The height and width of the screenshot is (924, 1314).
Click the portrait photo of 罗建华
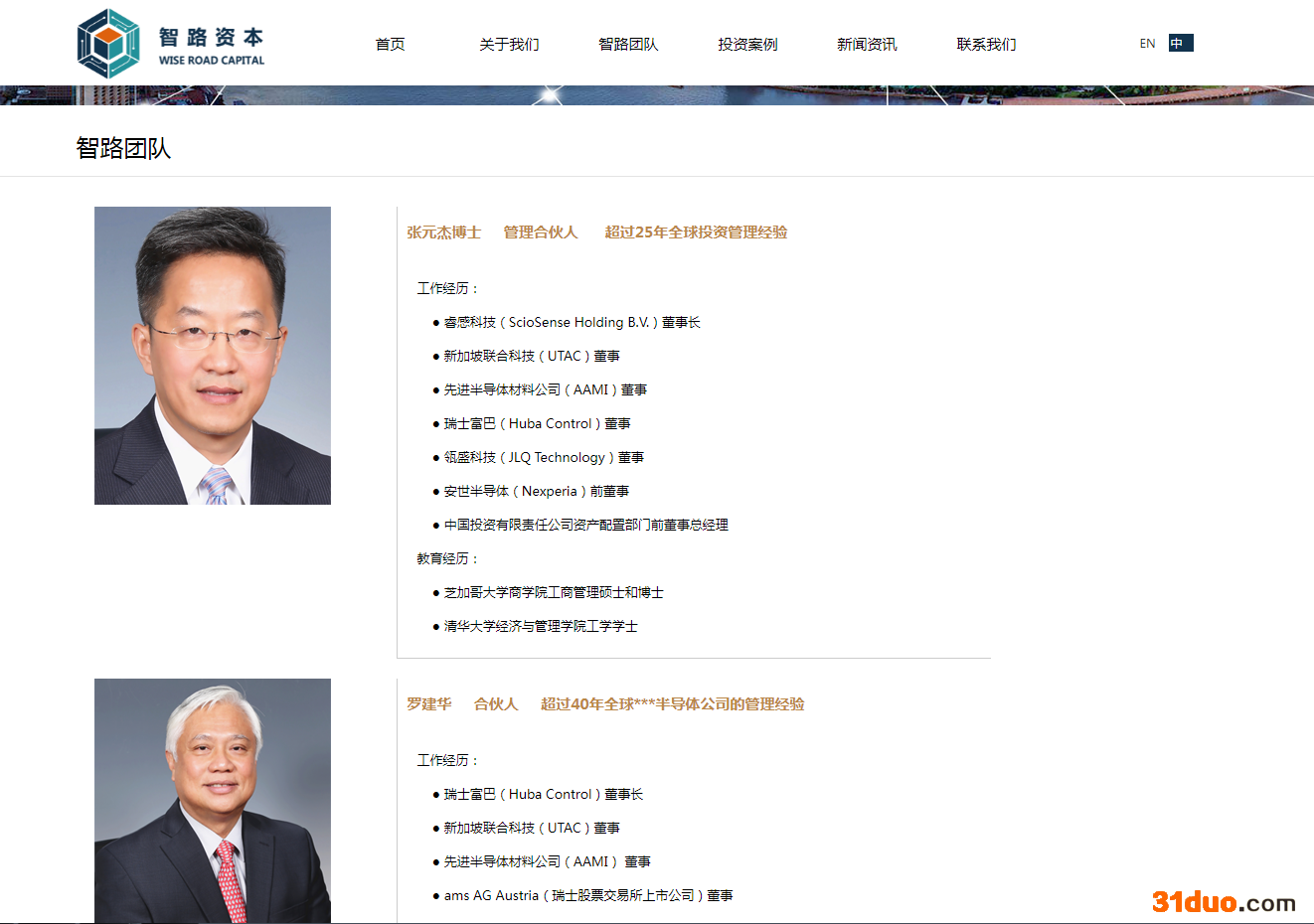coord(213,800)
